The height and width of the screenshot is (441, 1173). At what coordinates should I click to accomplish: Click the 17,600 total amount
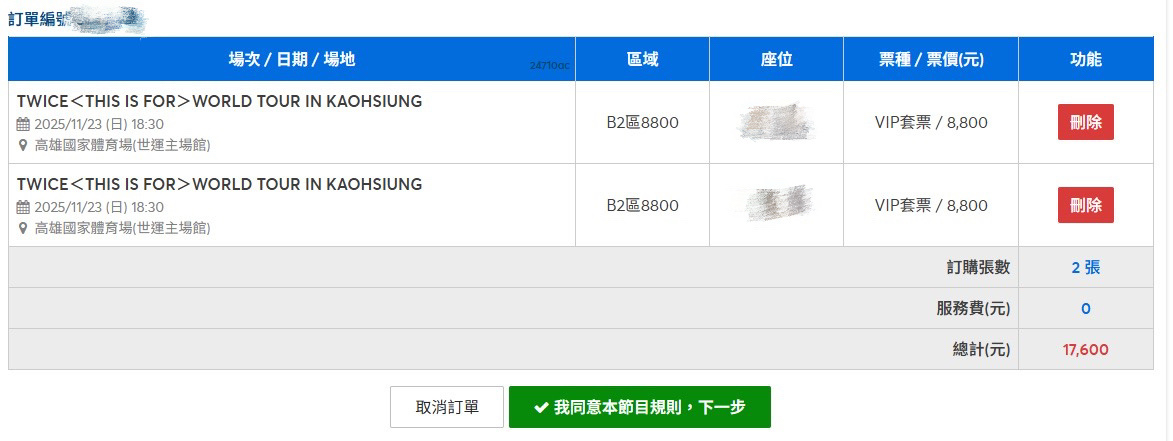(x=1085, y=349)
